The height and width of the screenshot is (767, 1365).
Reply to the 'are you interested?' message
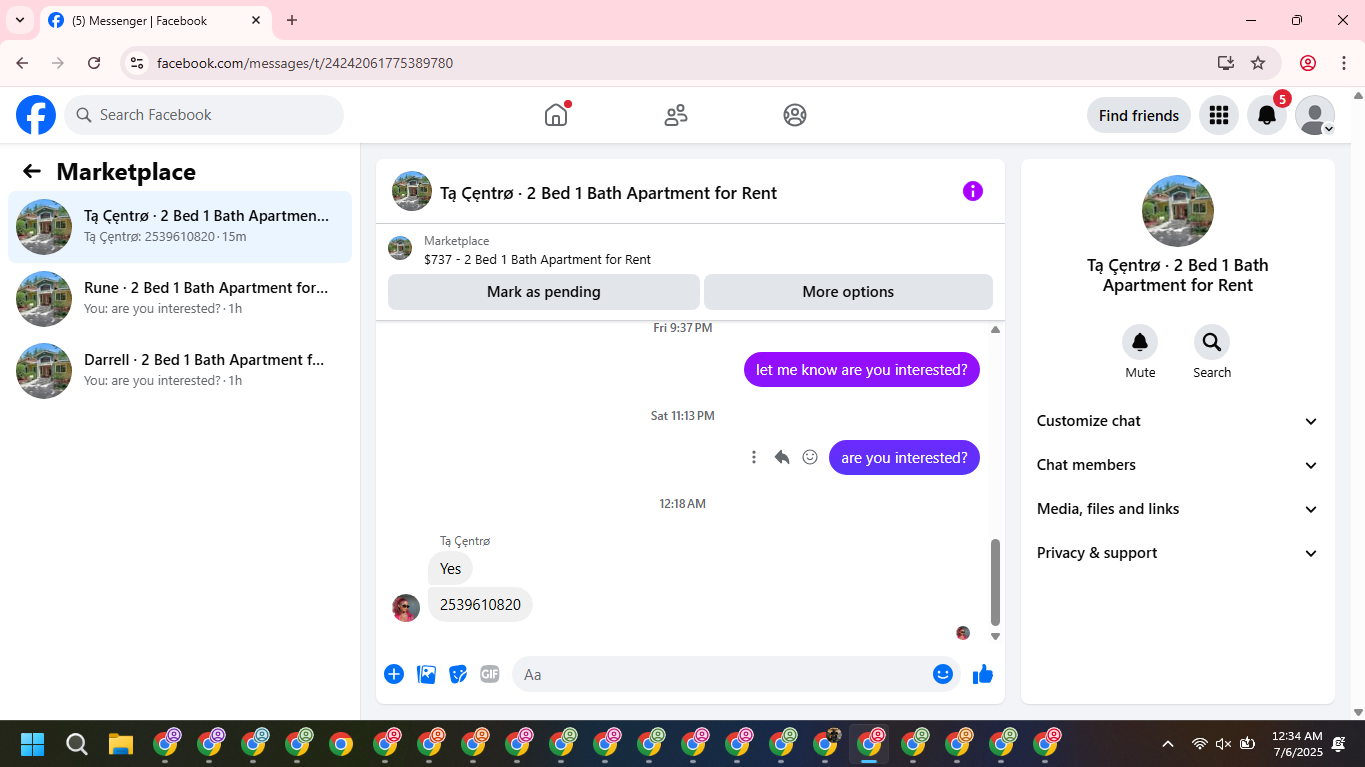click(x=782, y=457)
